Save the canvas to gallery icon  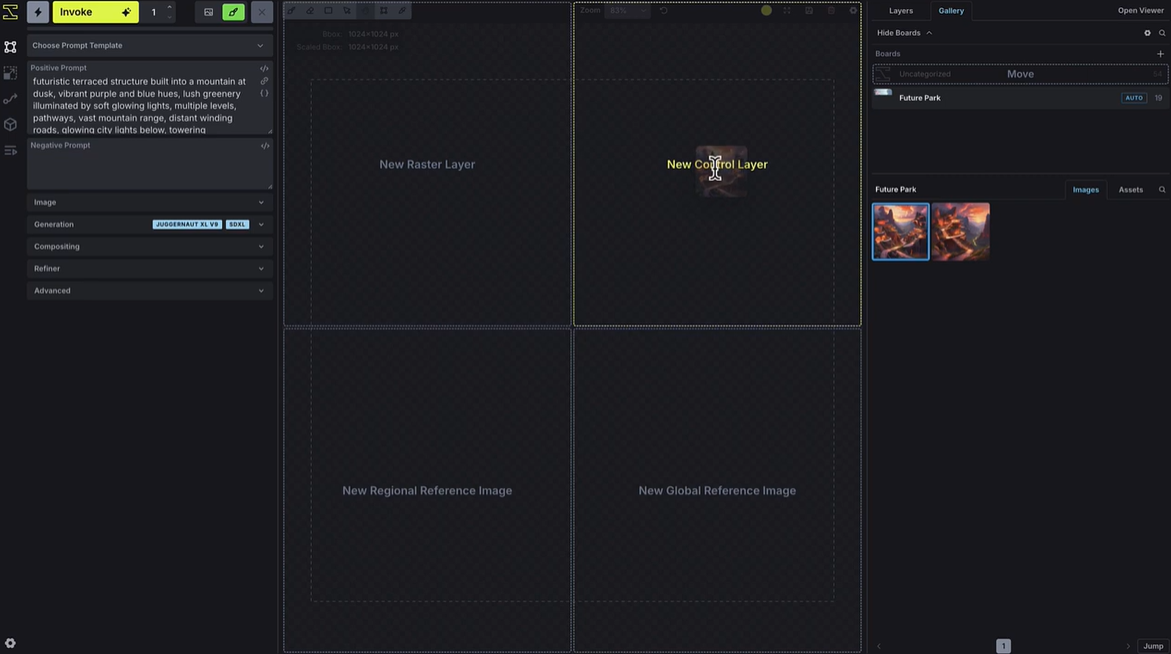pos(809,10)
